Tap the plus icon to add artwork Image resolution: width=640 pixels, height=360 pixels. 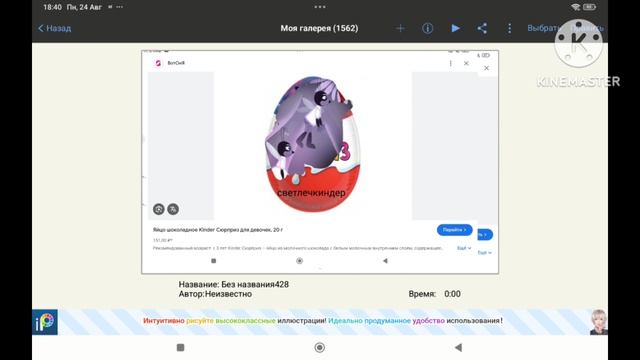[400, 28]
